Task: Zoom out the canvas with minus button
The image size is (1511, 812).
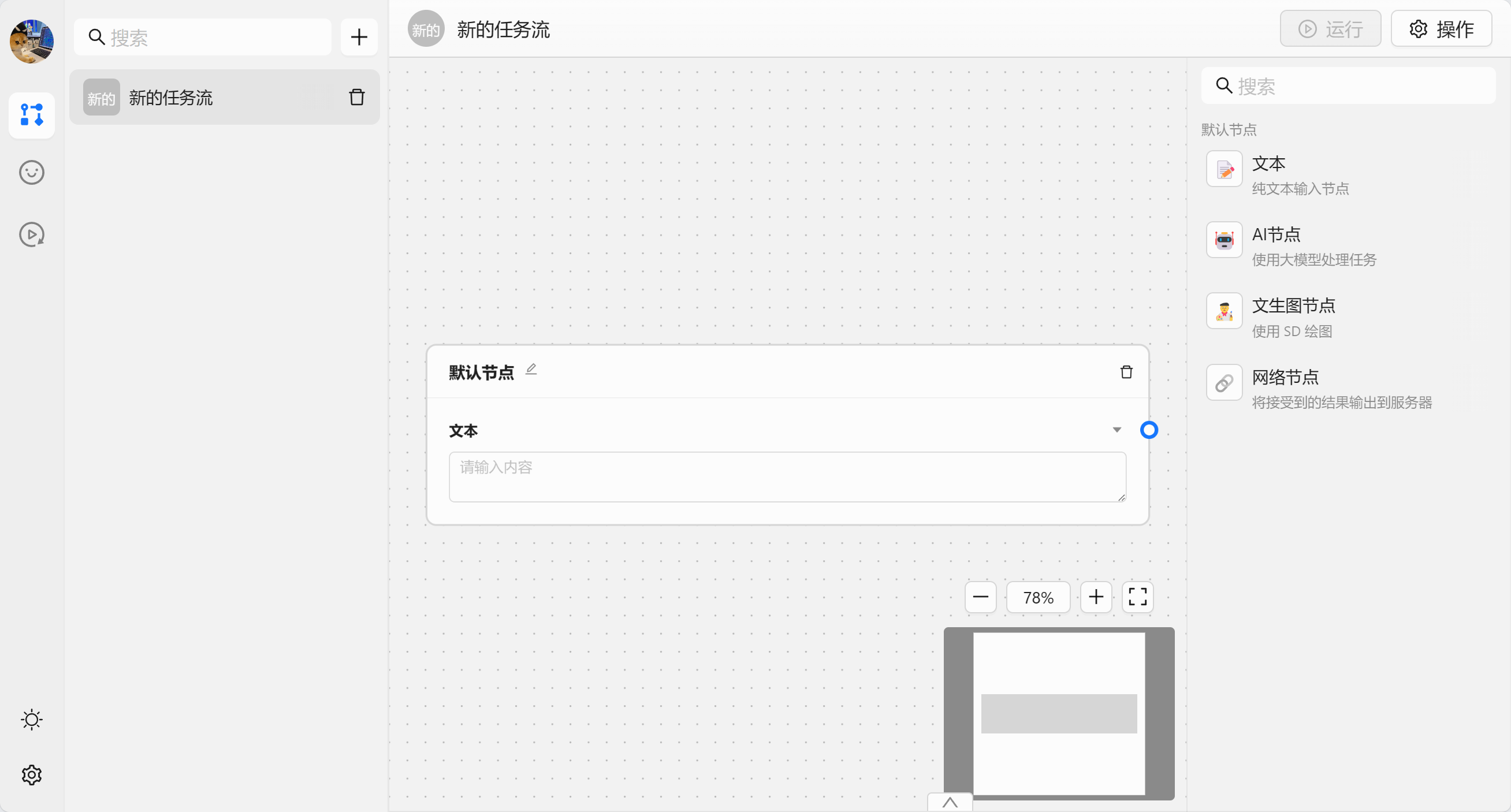Action: coord(980,597)
